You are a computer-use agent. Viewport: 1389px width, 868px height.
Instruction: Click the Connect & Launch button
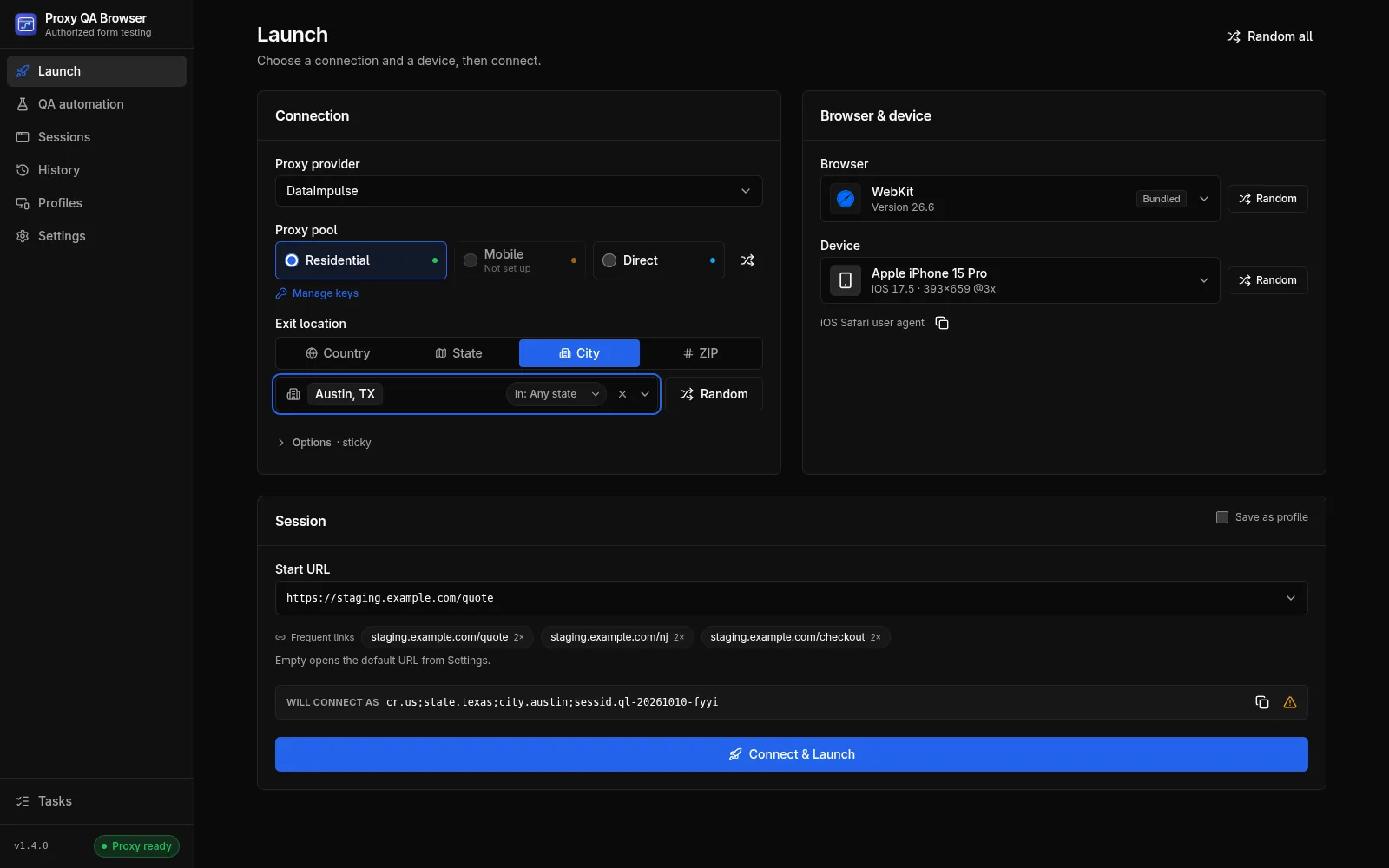click(x=792, y=754)
